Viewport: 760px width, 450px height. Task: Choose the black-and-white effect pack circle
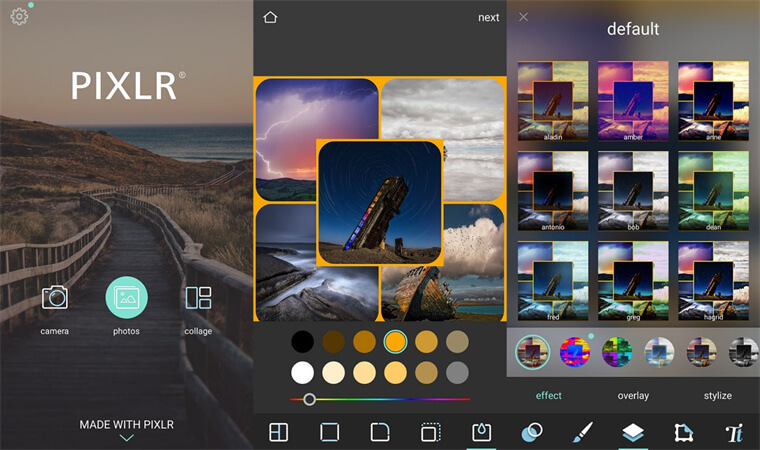[x=744, y=352]
